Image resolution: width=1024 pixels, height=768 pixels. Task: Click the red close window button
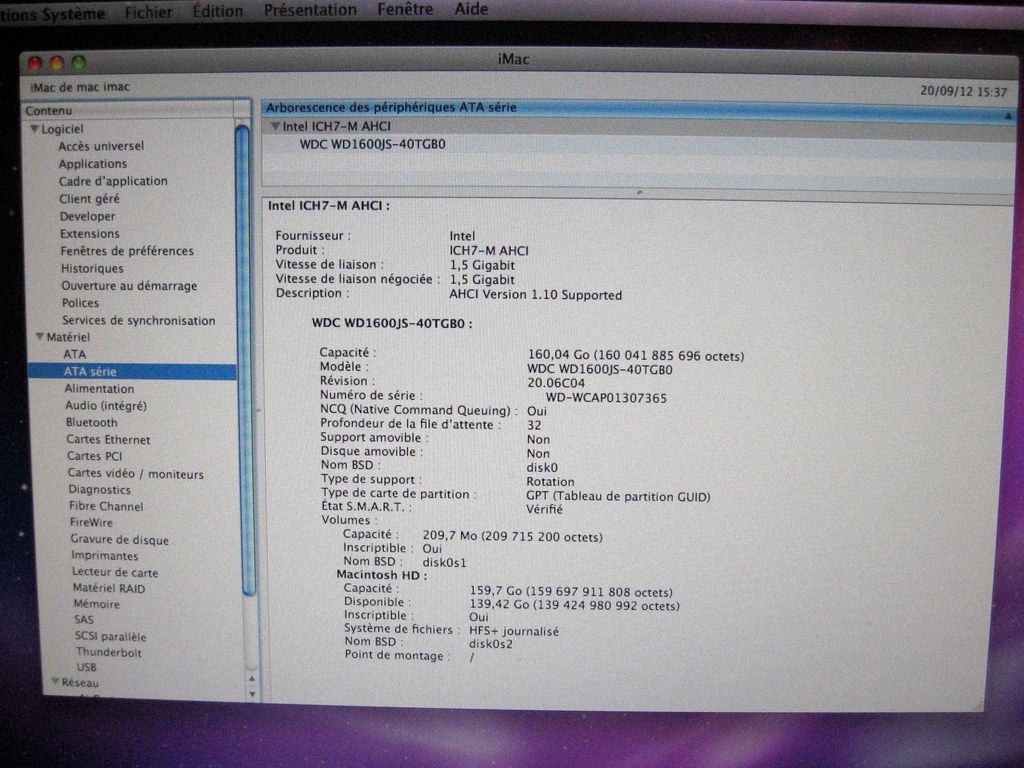[35, 63]
